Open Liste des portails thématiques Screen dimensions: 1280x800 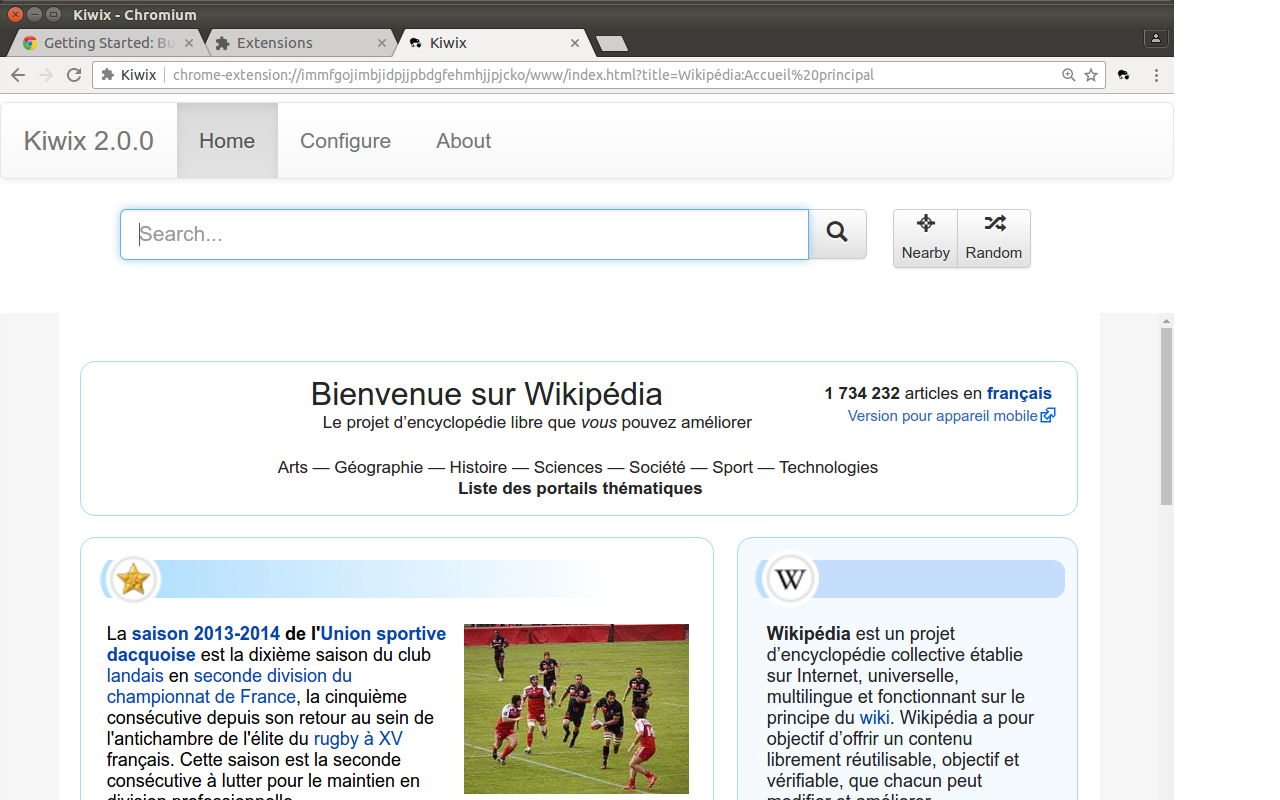click(580, 488)
